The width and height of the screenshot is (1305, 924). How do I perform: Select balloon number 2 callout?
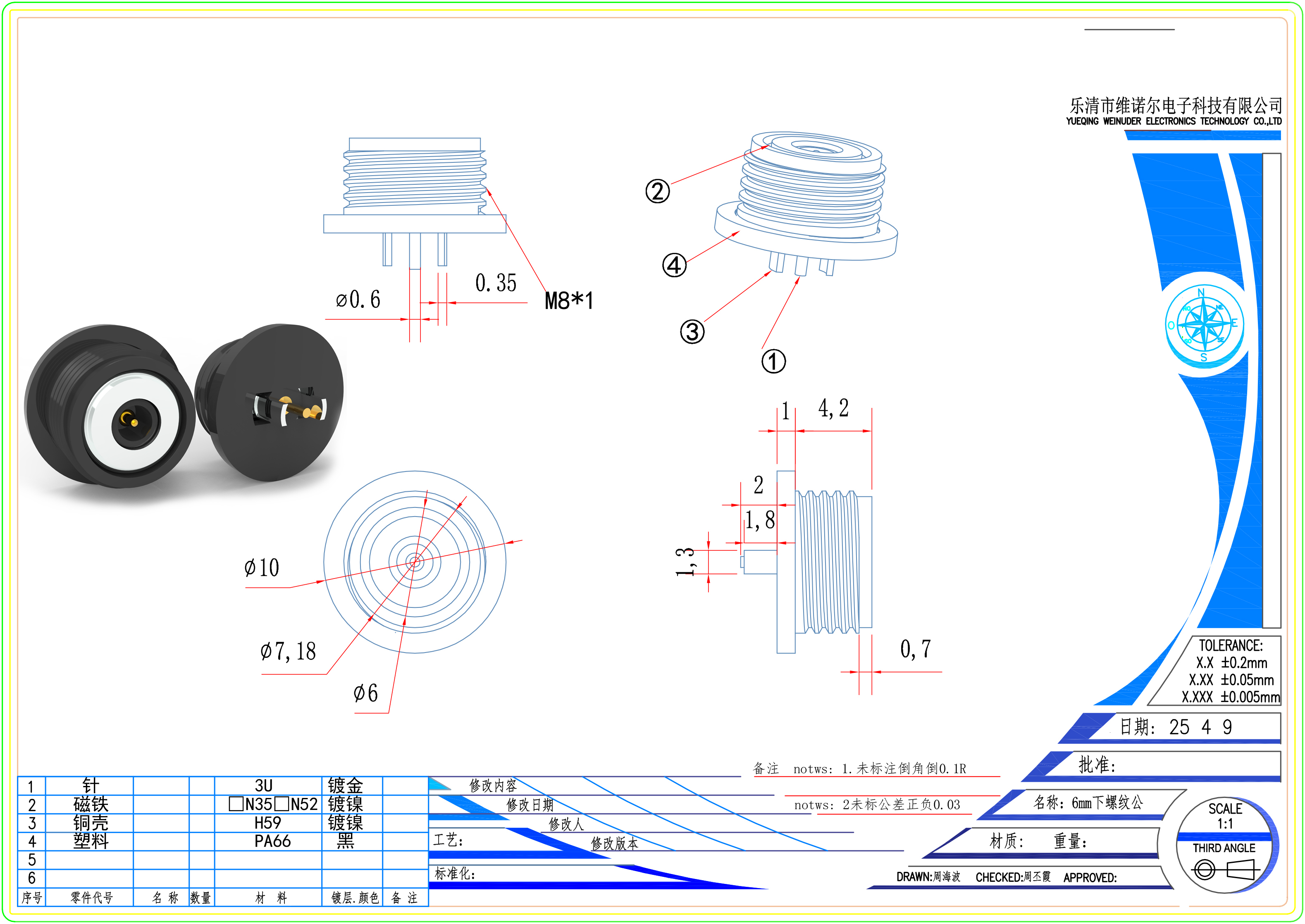point(657,191)
